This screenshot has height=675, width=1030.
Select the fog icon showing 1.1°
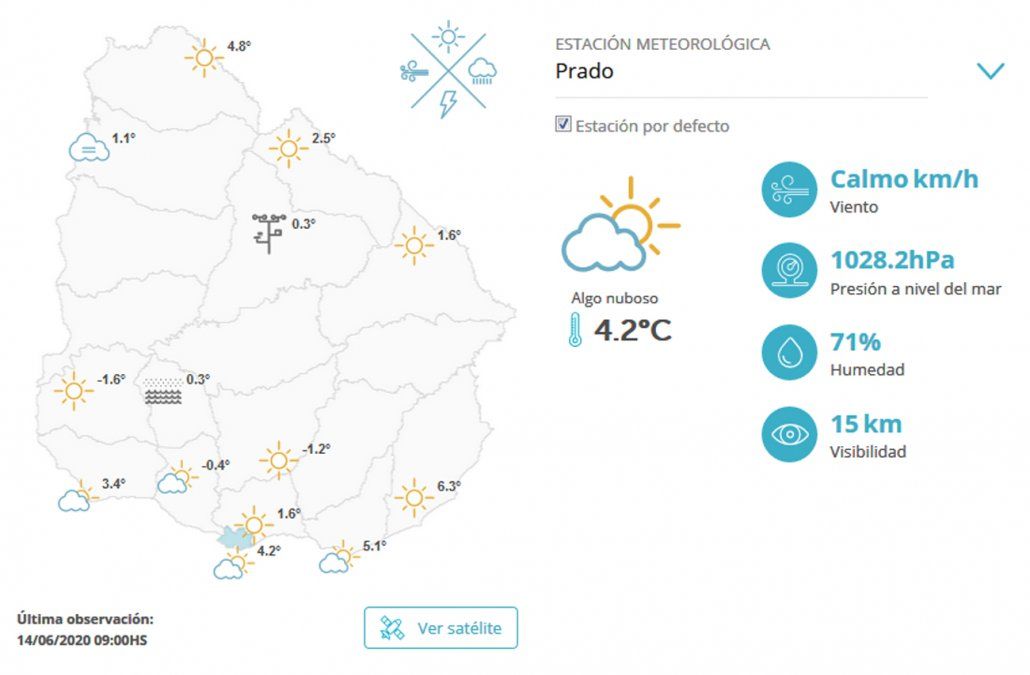tap(89, 148)
